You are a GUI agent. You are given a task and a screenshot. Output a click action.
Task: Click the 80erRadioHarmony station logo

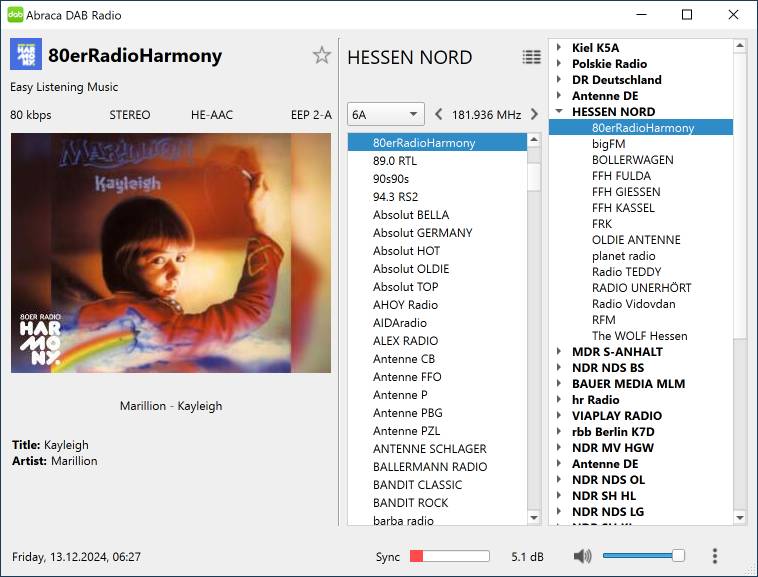[26, 55]
